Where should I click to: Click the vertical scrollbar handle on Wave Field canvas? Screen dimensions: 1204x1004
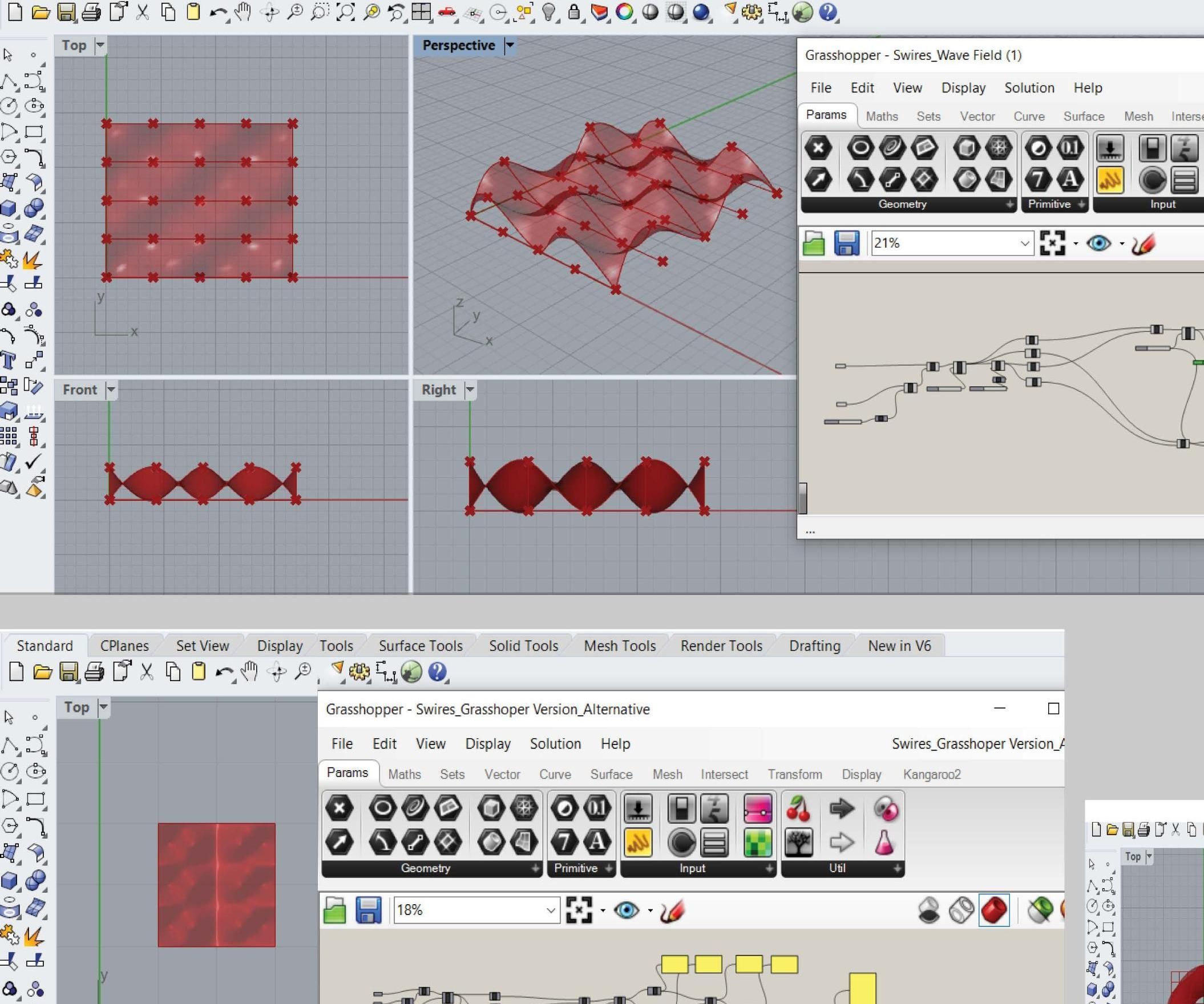coord(803,498)
